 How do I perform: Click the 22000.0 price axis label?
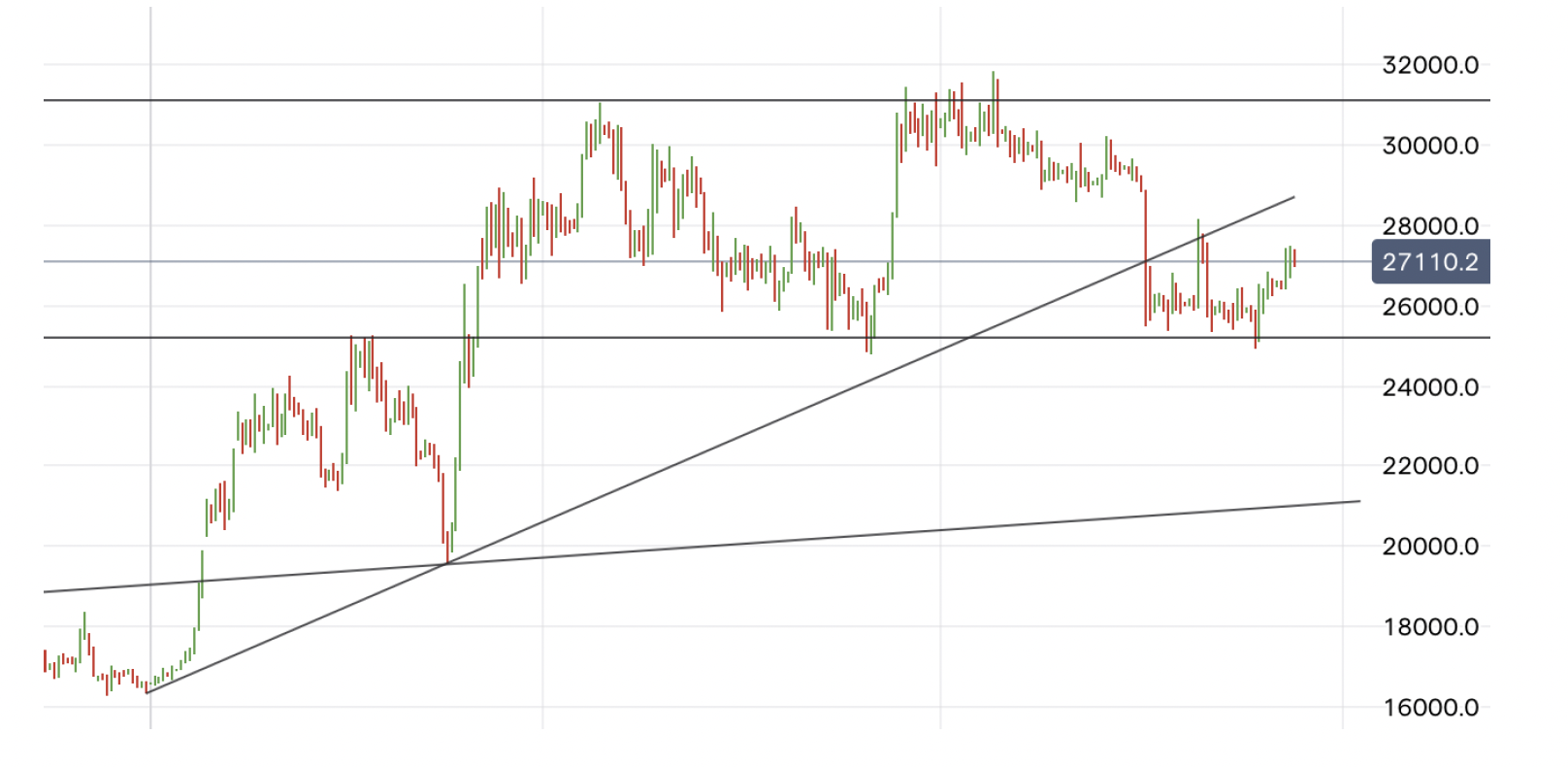pyautogui.click(x=1430, y=466)
